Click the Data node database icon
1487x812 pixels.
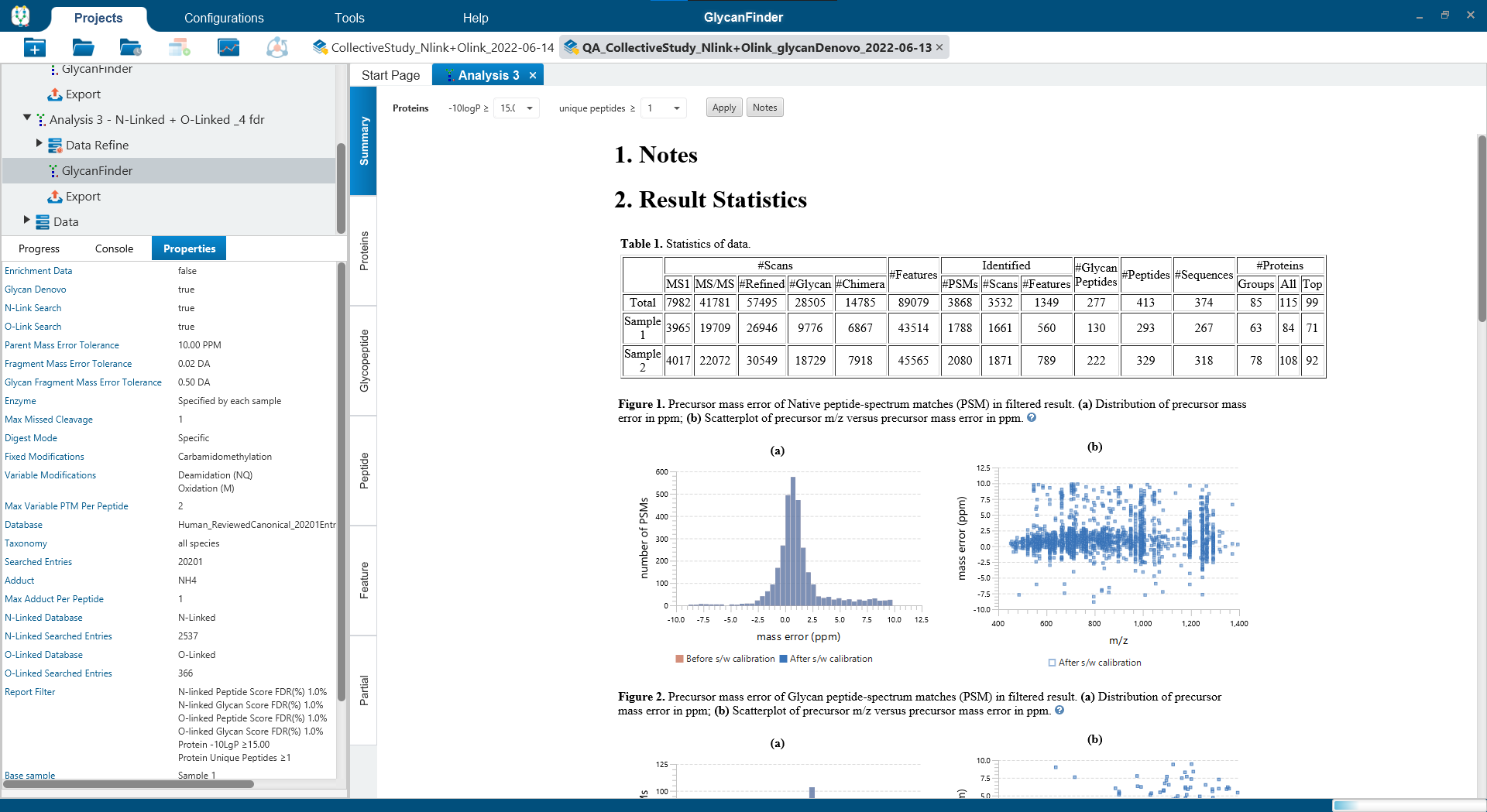pos(43,221)
